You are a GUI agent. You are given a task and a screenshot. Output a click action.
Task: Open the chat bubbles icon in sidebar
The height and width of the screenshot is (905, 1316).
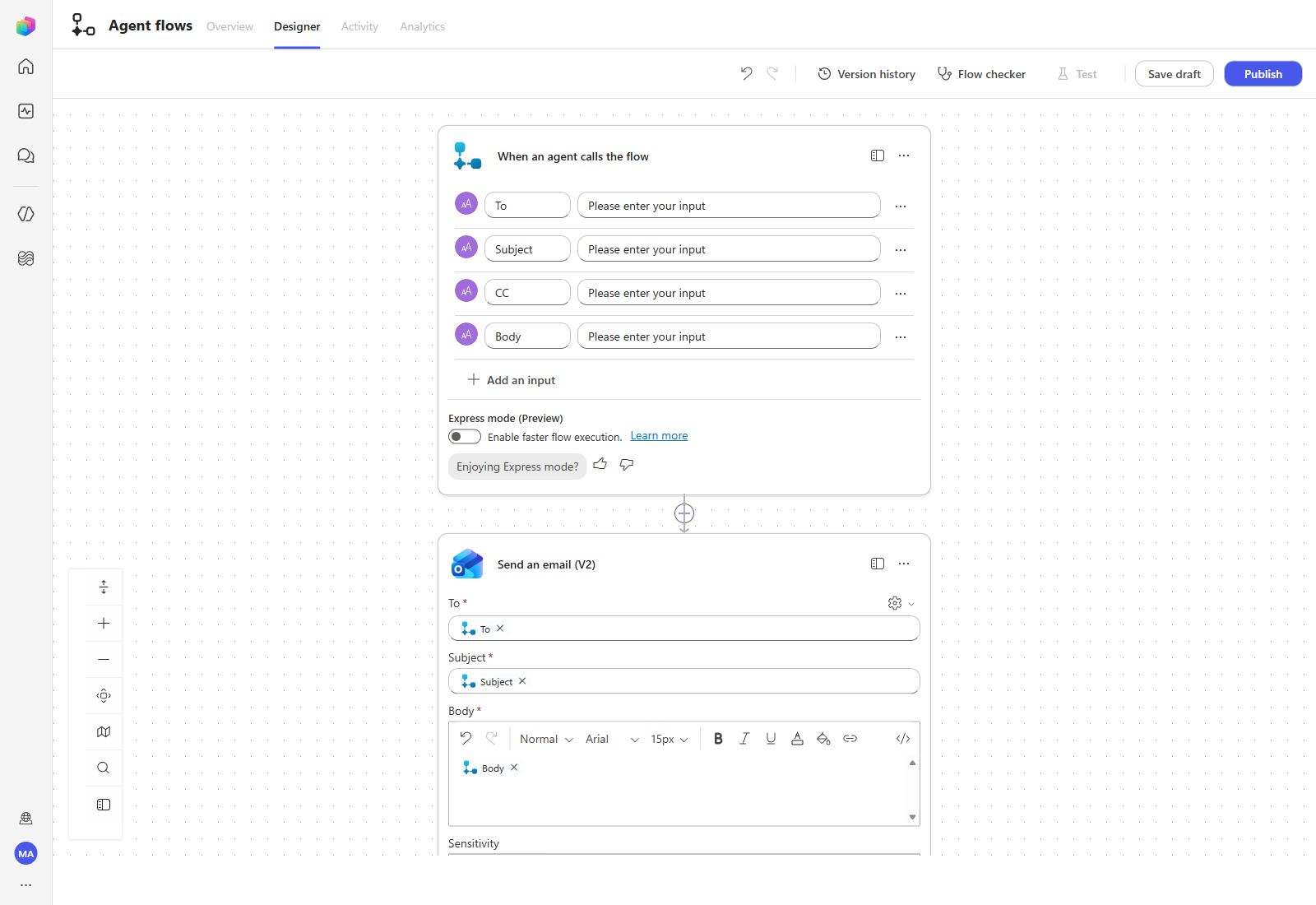pyautogui.click(x=25, y=155)
